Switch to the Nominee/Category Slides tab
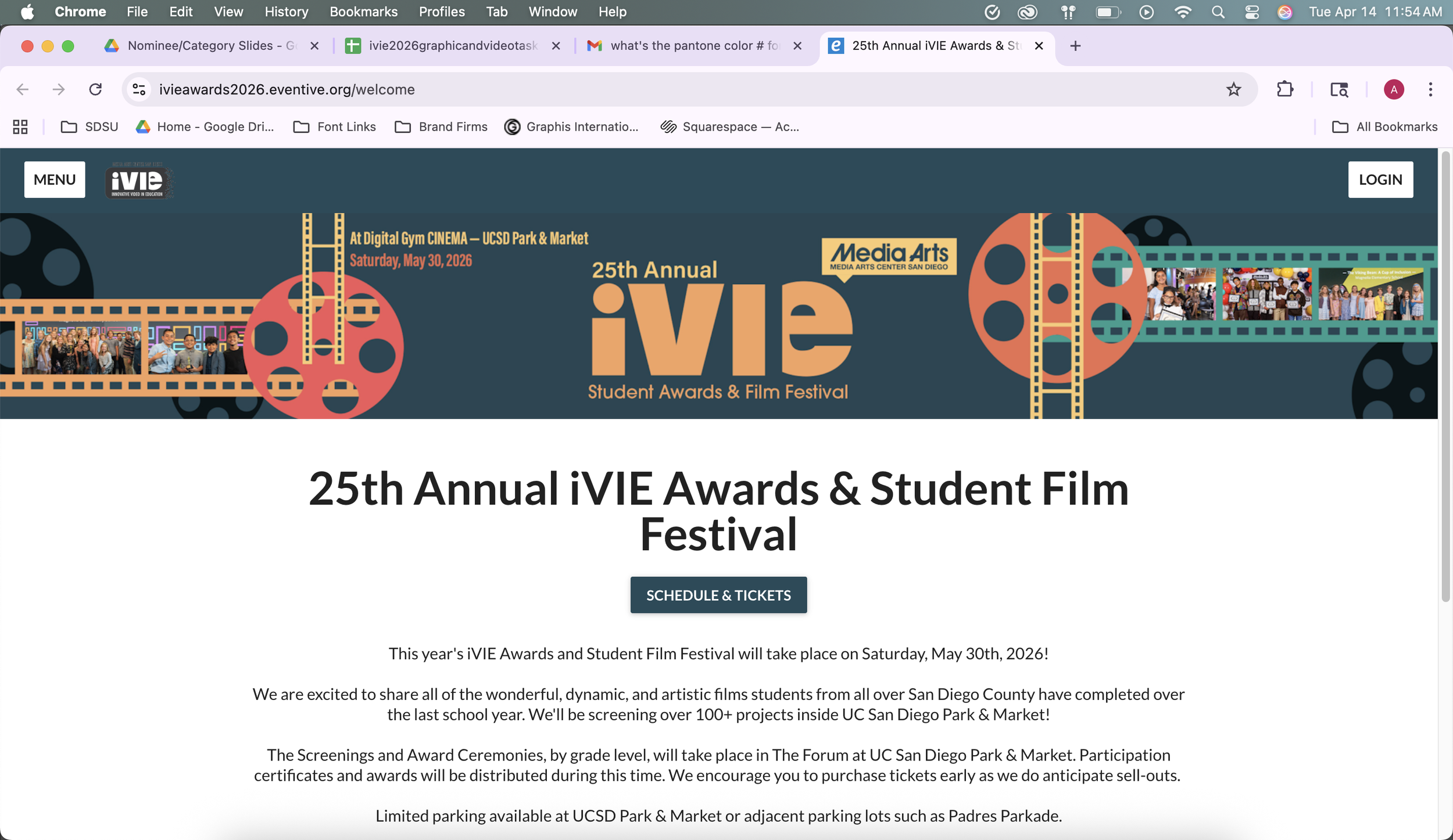The width and height of the screenshot is (1453, 840). (x=211, y=46)
